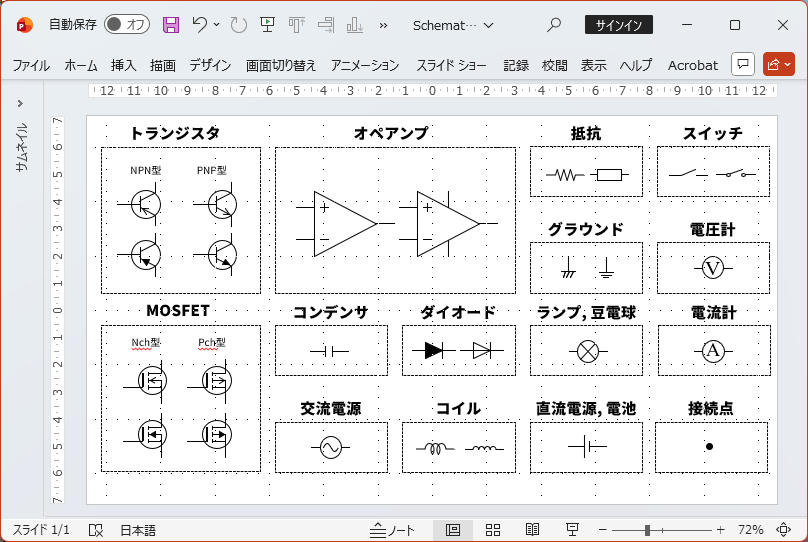Switch to Slide Sorter view
The width and height of the screenshot is (808, 542).
pos(493,530)
